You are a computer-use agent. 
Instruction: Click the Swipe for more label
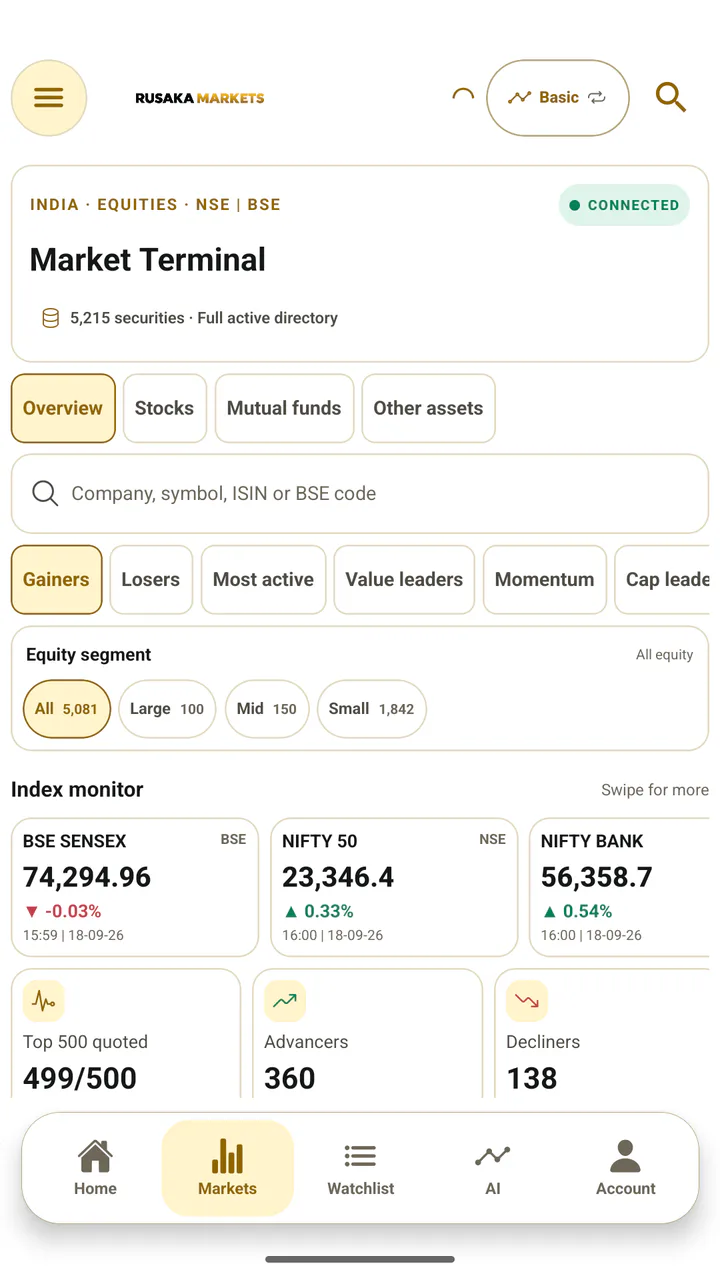655,790
